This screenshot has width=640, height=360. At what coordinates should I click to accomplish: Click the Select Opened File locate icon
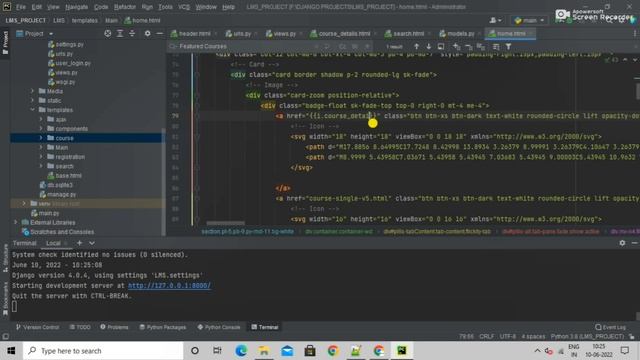(x=108, y=33)
